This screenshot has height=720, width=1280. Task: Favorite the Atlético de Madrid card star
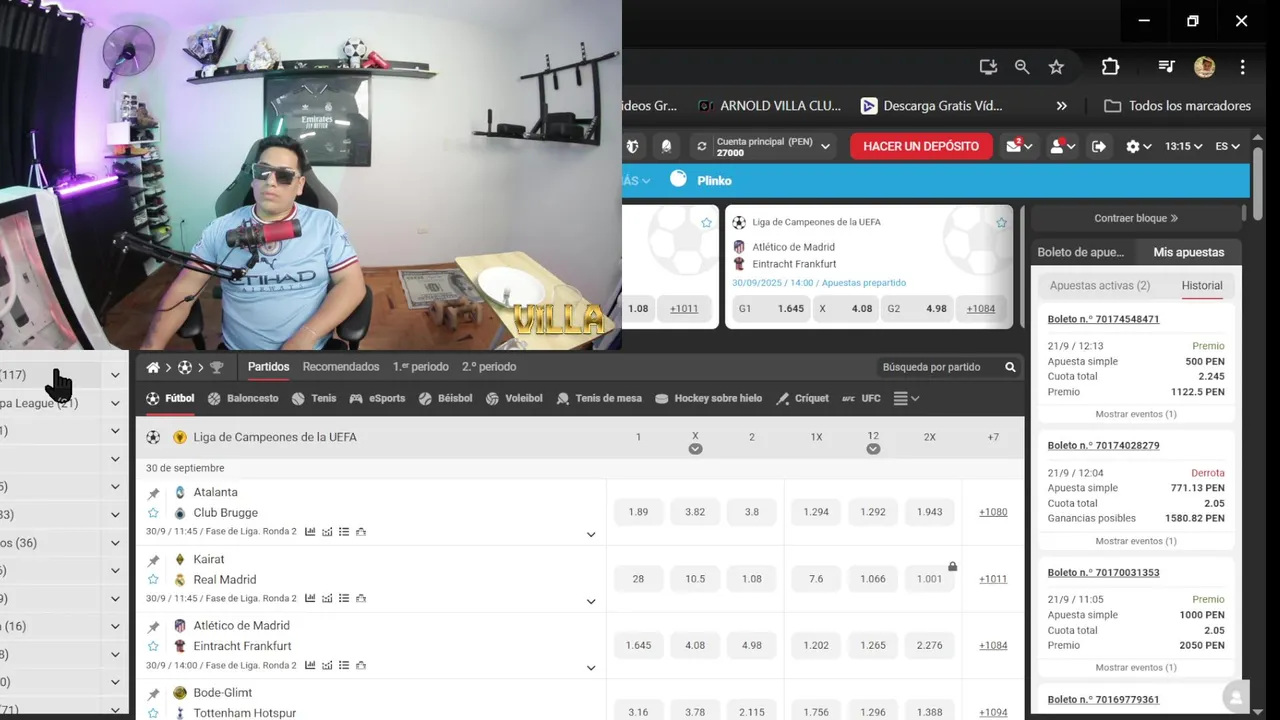[x=1001, y=223]
